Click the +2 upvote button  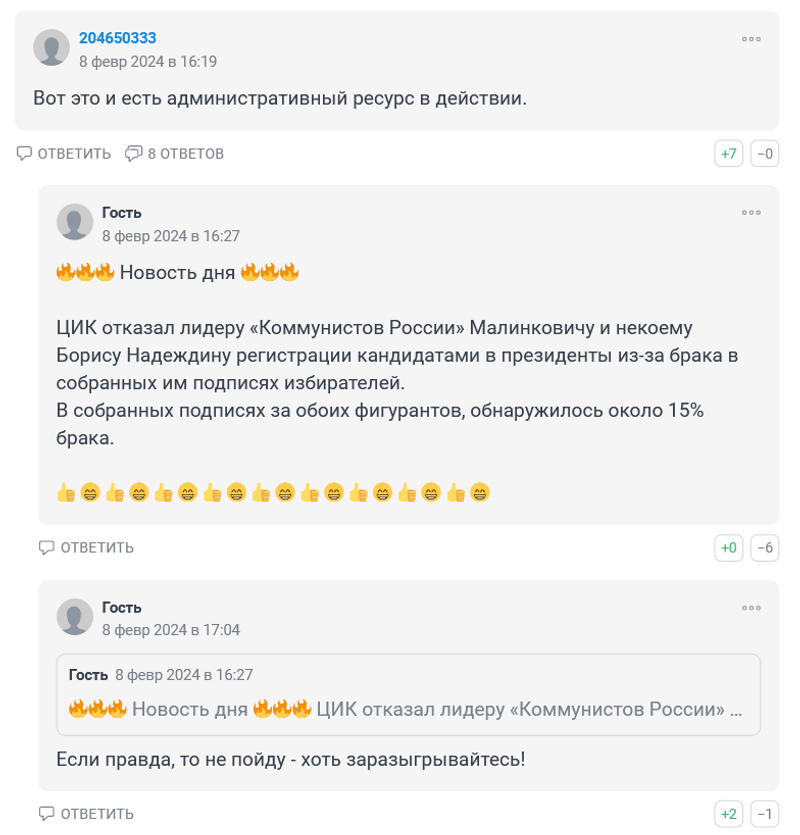coord(729,814)
